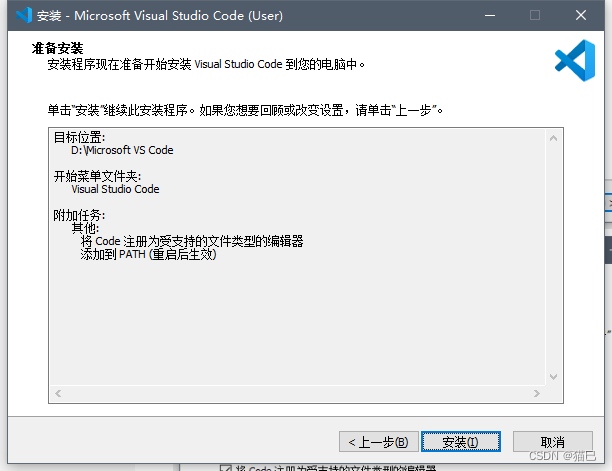The width and height of the screenshot is (612, 471).
Task: Select the text 'D:\Microsoft VS Code'
Action: point(122,150)
